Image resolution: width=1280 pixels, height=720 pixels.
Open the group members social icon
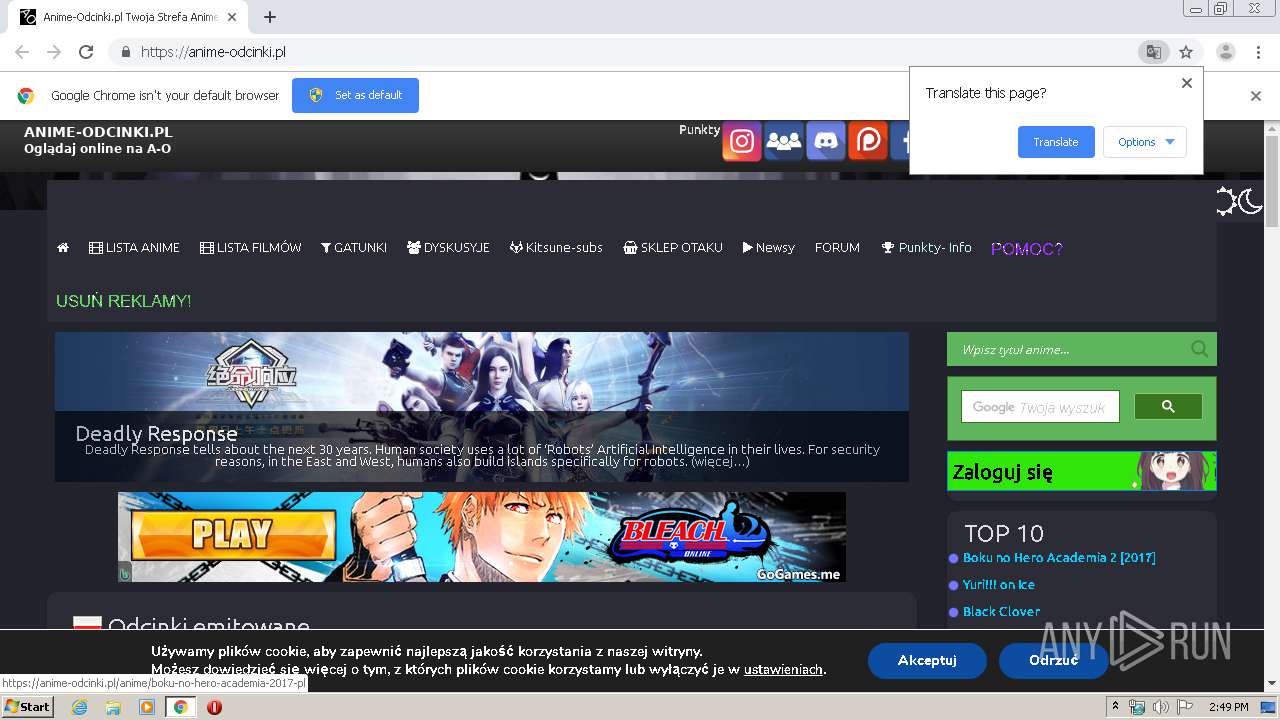[x=784, y=142]
